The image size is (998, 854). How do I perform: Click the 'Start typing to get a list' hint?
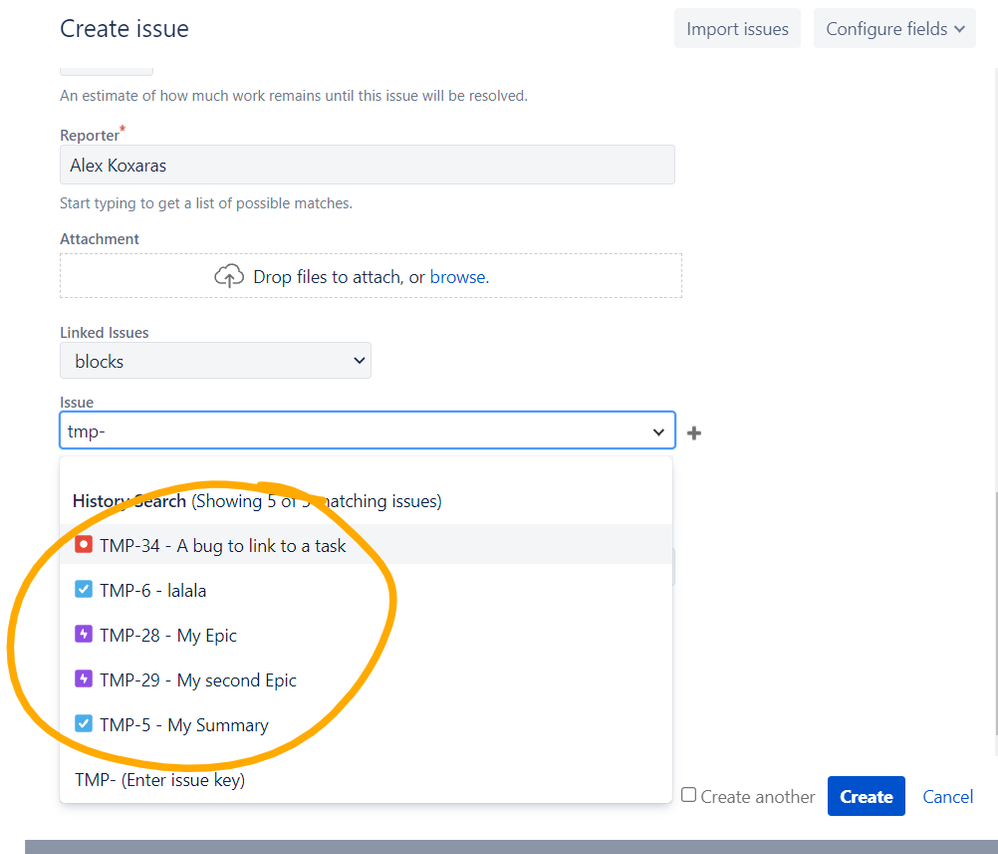[206, 204]
